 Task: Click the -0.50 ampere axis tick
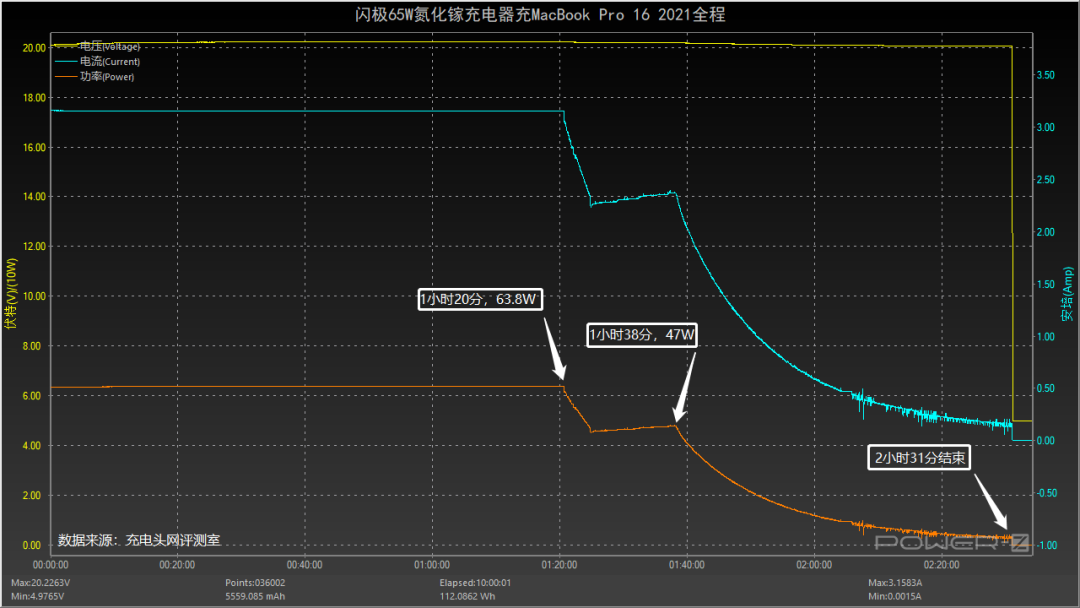pos(1047,493)
